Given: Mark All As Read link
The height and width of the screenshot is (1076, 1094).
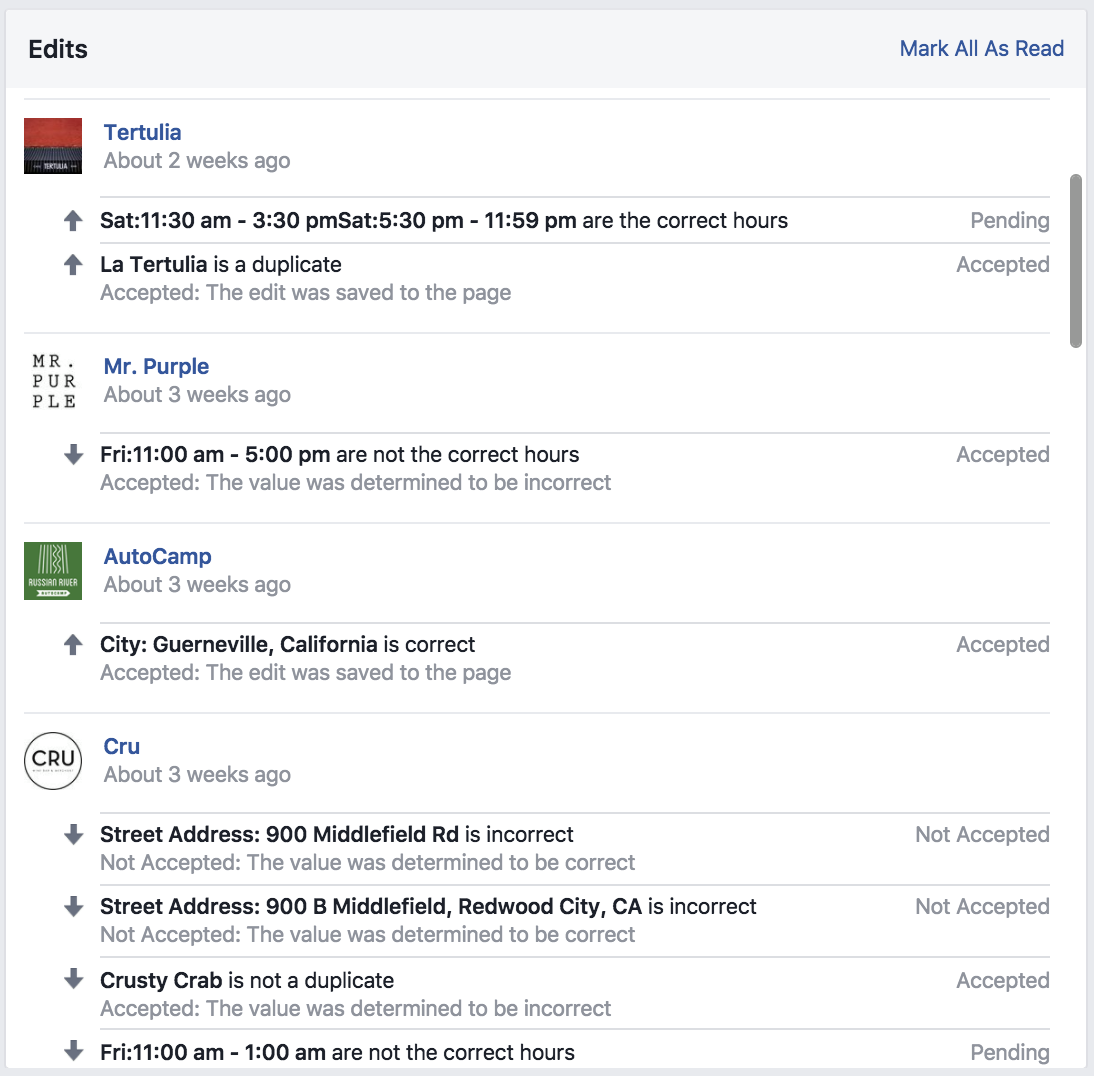Looking at the screenshot, I should (981, 49).
